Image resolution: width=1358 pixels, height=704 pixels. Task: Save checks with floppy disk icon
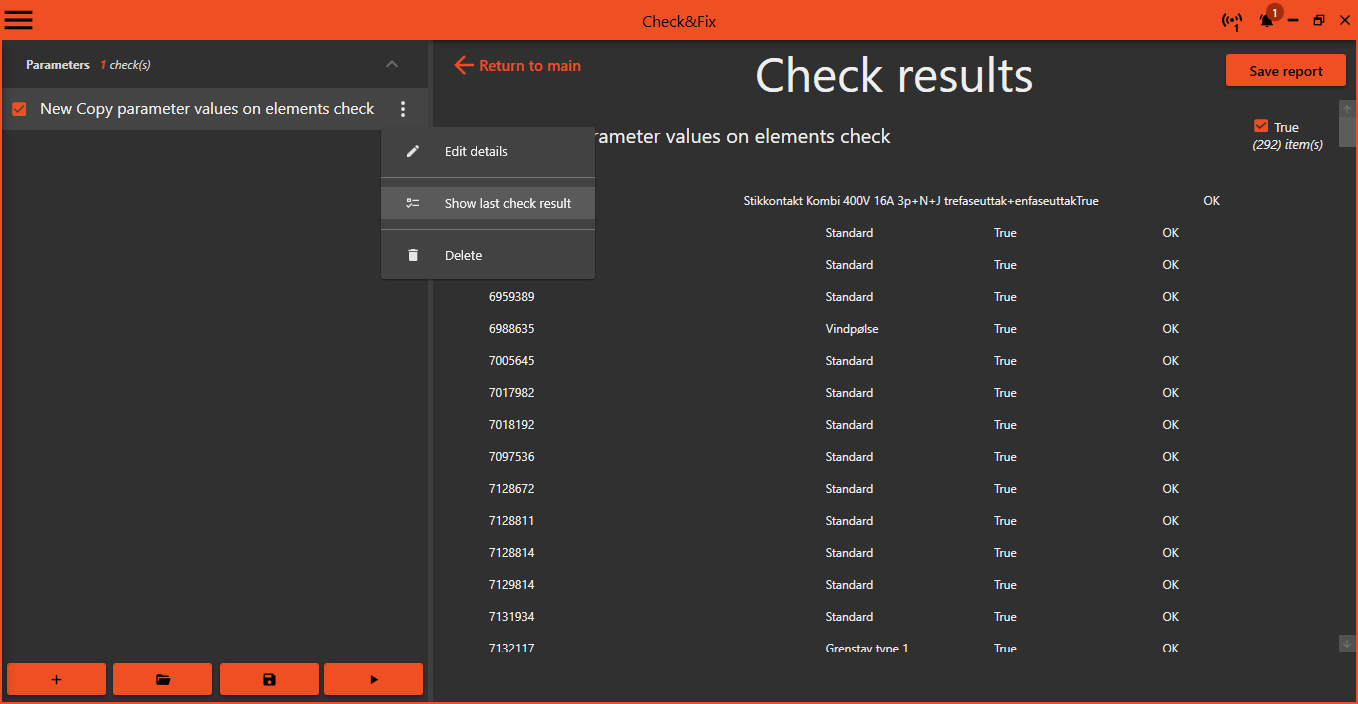(269, 679)
